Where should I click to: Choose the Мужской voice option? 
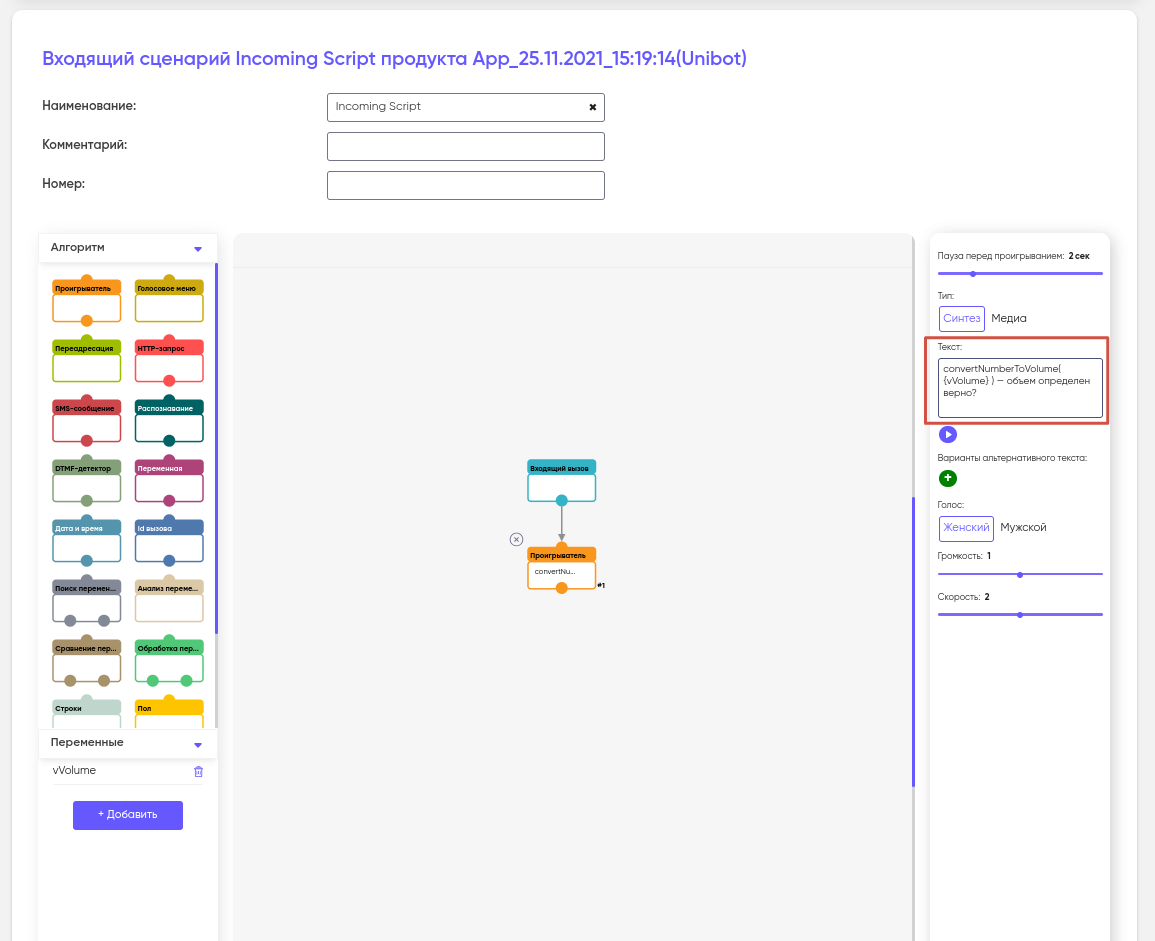tap(1023, 527)
